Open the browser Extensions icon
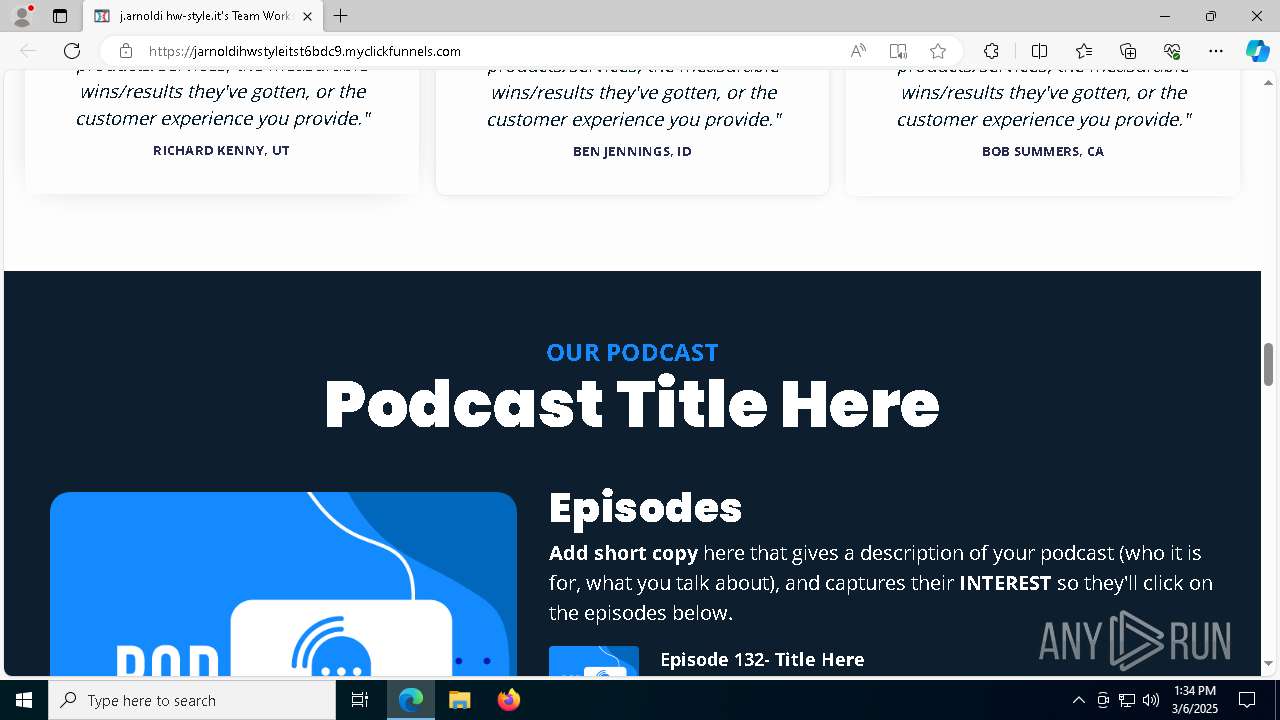 point(991,51)
